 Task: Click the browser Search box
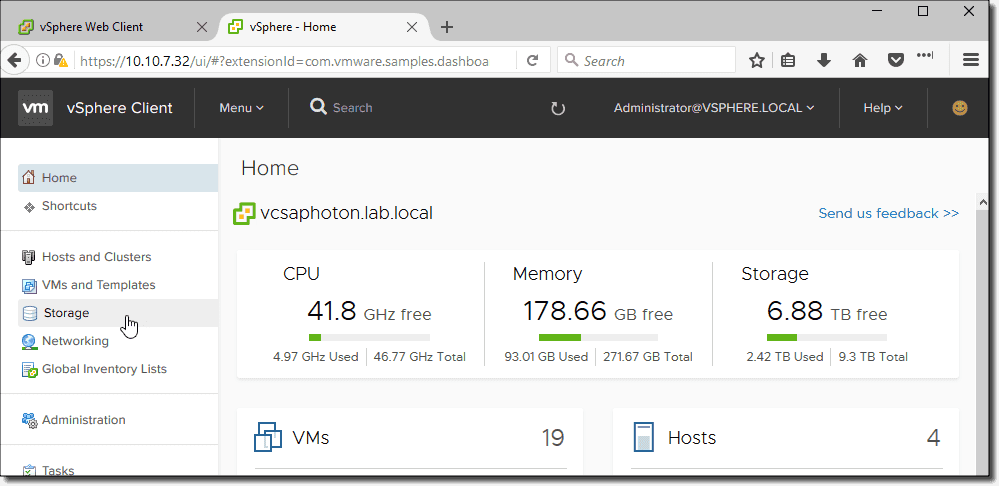(x=646, y=61)
